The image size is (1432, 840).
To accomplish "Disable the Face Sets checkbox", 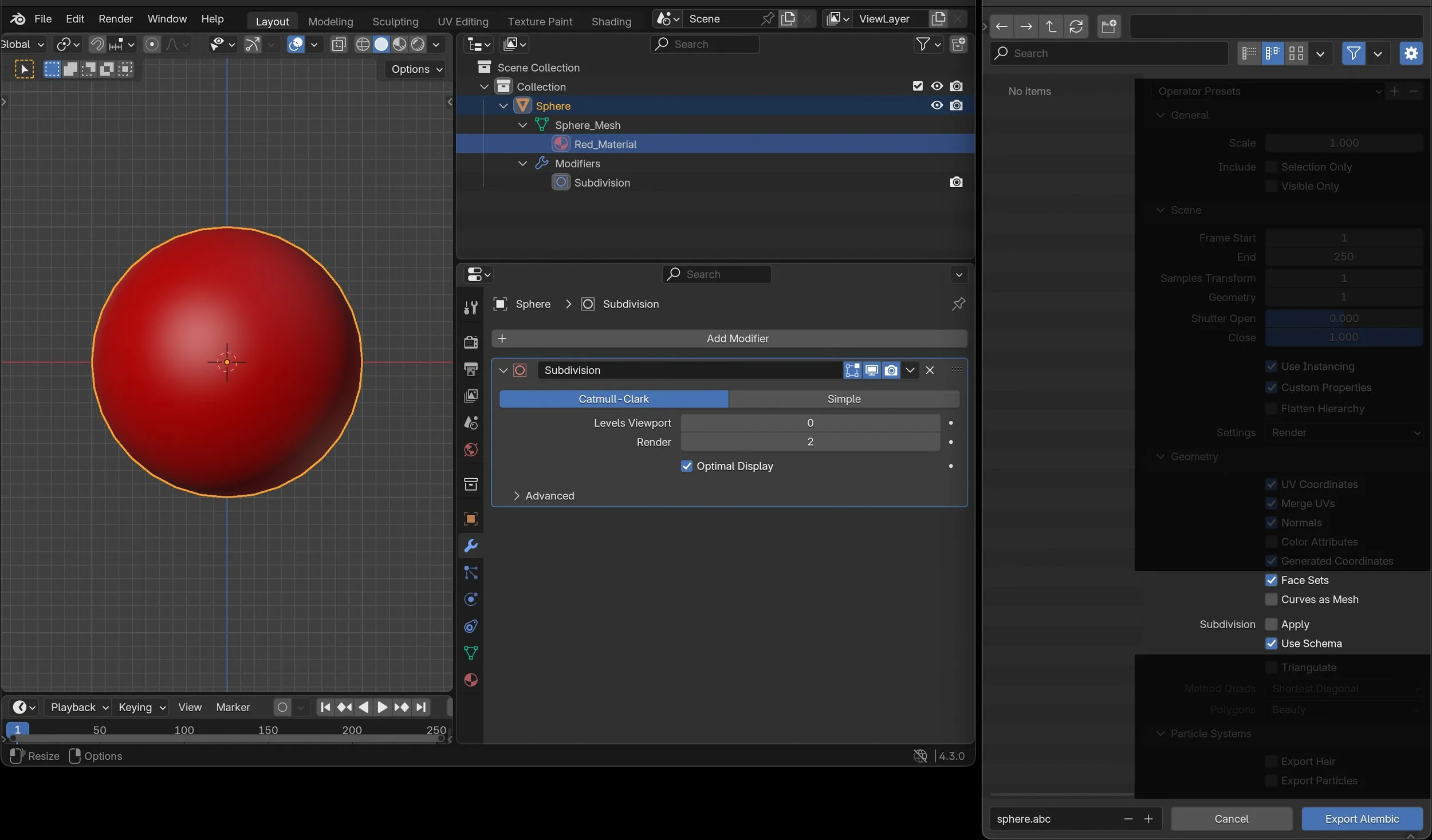I will point(1271,581).
